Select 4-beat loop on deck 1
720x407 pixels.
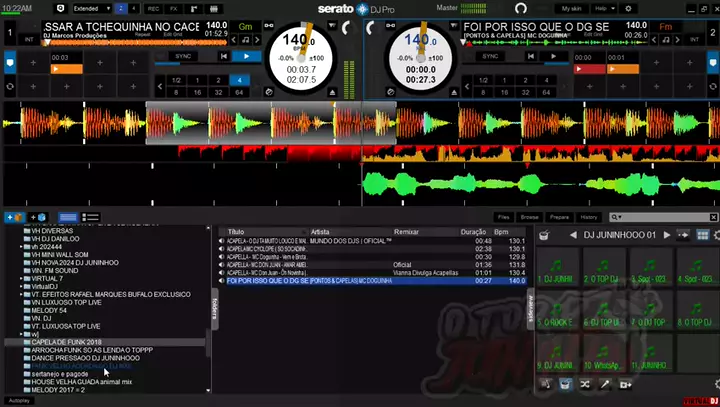[x=239, y=80]
